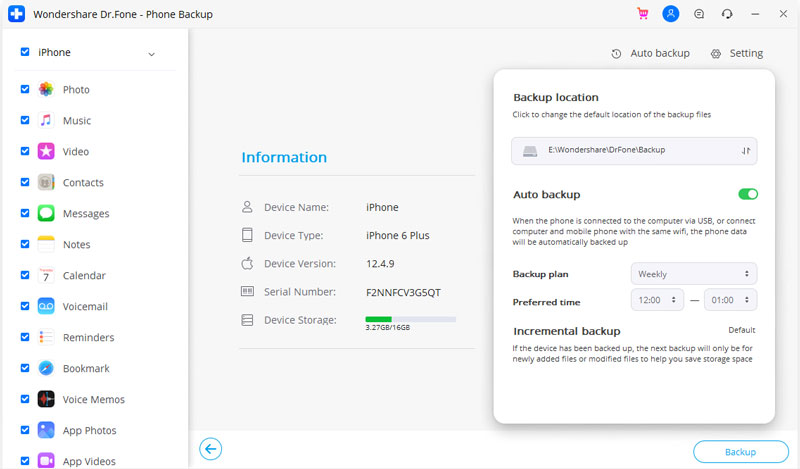Viewport: 800px width, 469px height.
Task: Click the App Videos camera icon
Action: 46,460
